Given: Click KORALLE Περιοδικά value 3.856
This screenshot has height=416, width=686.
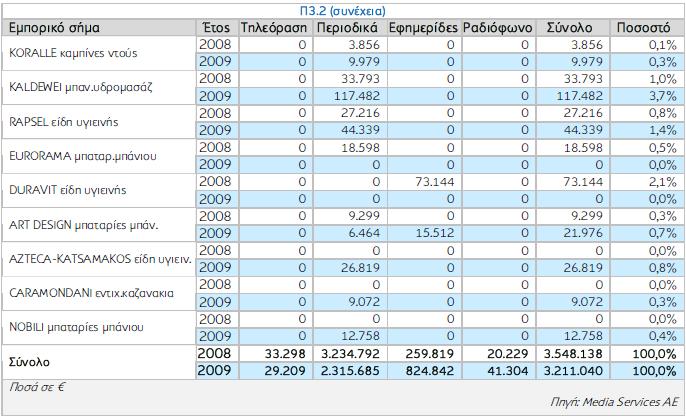Looking at the screenshot, I should pos(364,45).
